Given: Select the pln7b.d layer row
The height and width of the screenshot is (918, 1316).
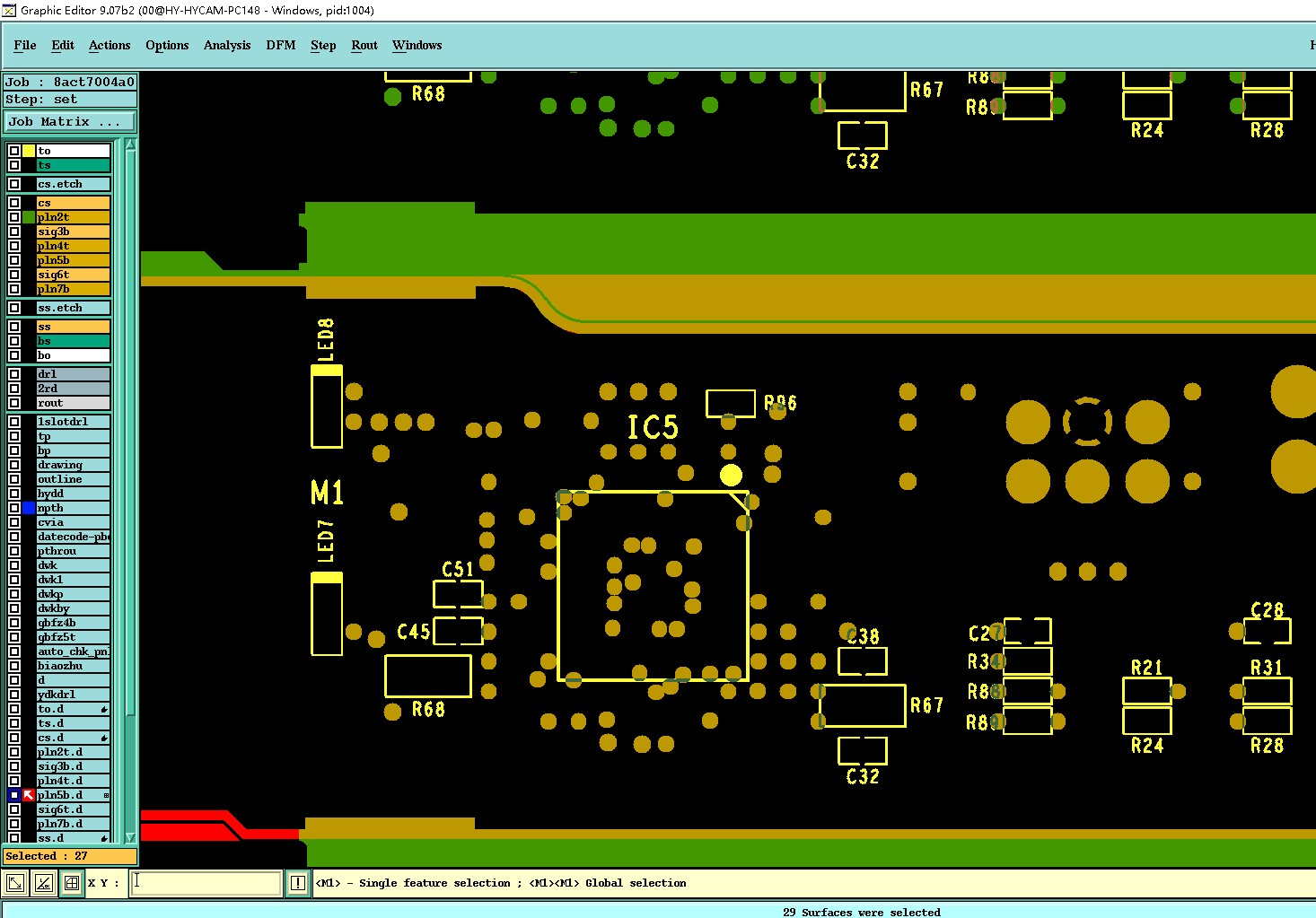Looking at the screenshot, I should [x=74, y=824].
